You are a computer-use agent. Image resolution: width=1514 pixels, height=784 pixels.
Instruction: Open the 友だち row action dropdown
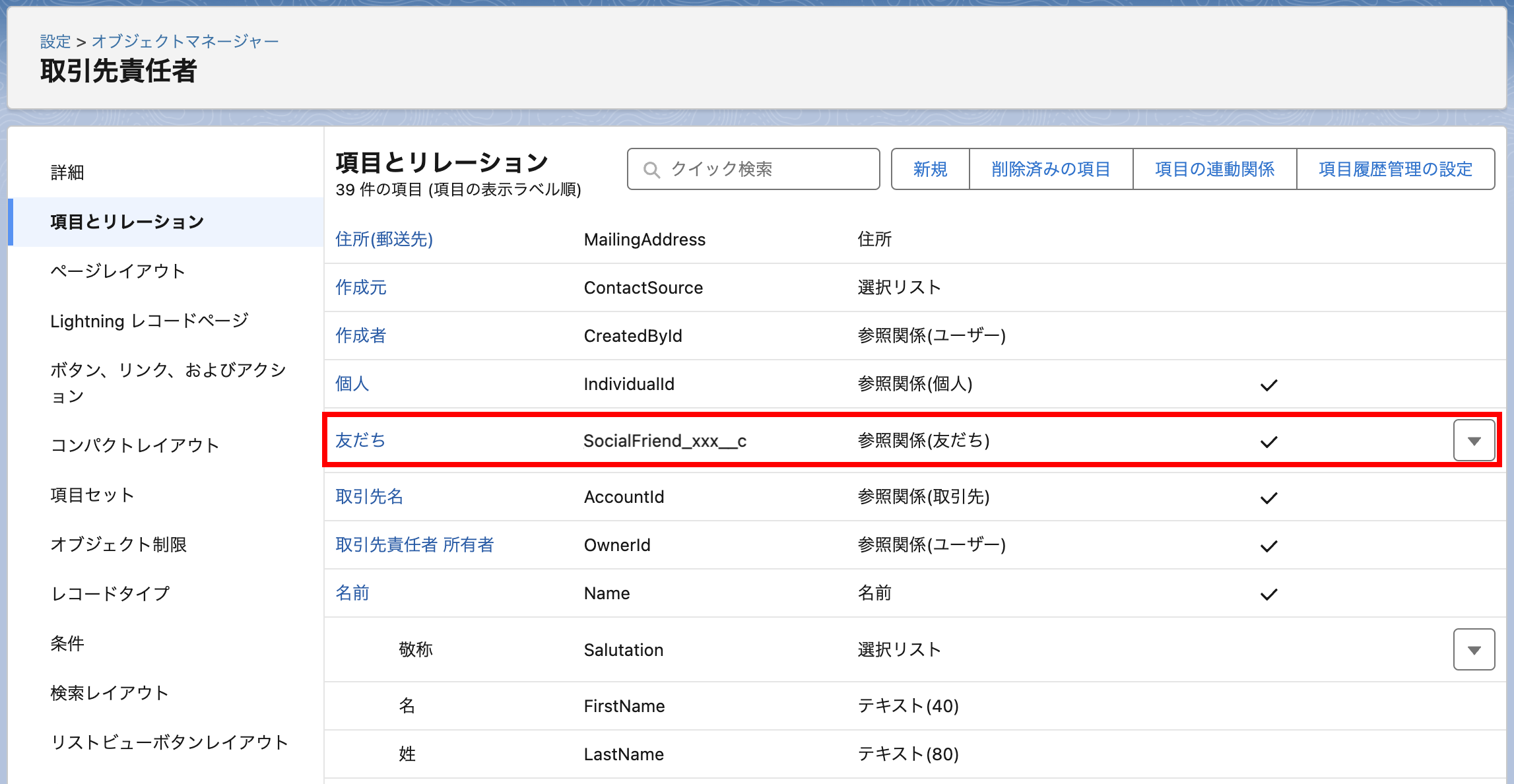click(1473, 440)
